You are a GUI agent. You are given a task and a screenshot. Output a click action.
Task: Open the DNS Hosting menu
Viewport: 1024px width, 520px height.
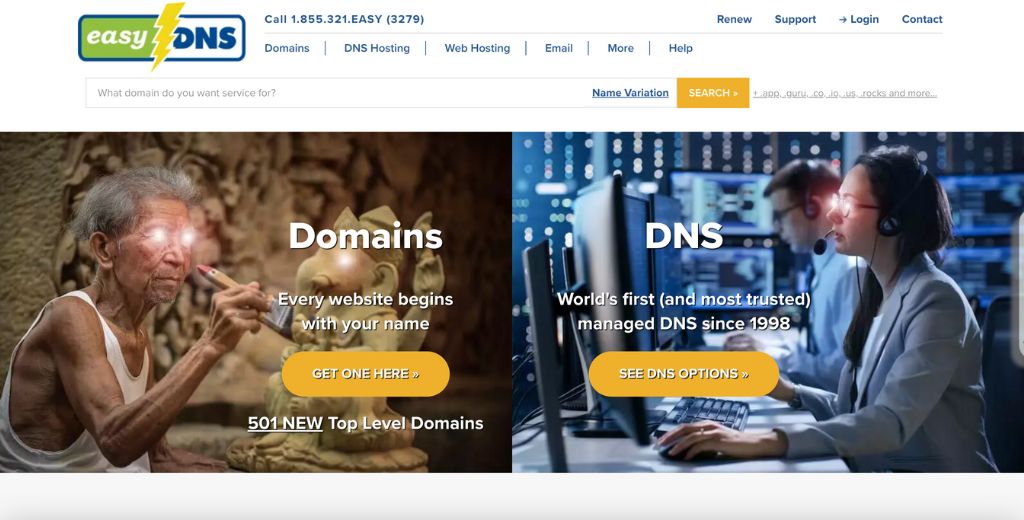click(377, 48)
